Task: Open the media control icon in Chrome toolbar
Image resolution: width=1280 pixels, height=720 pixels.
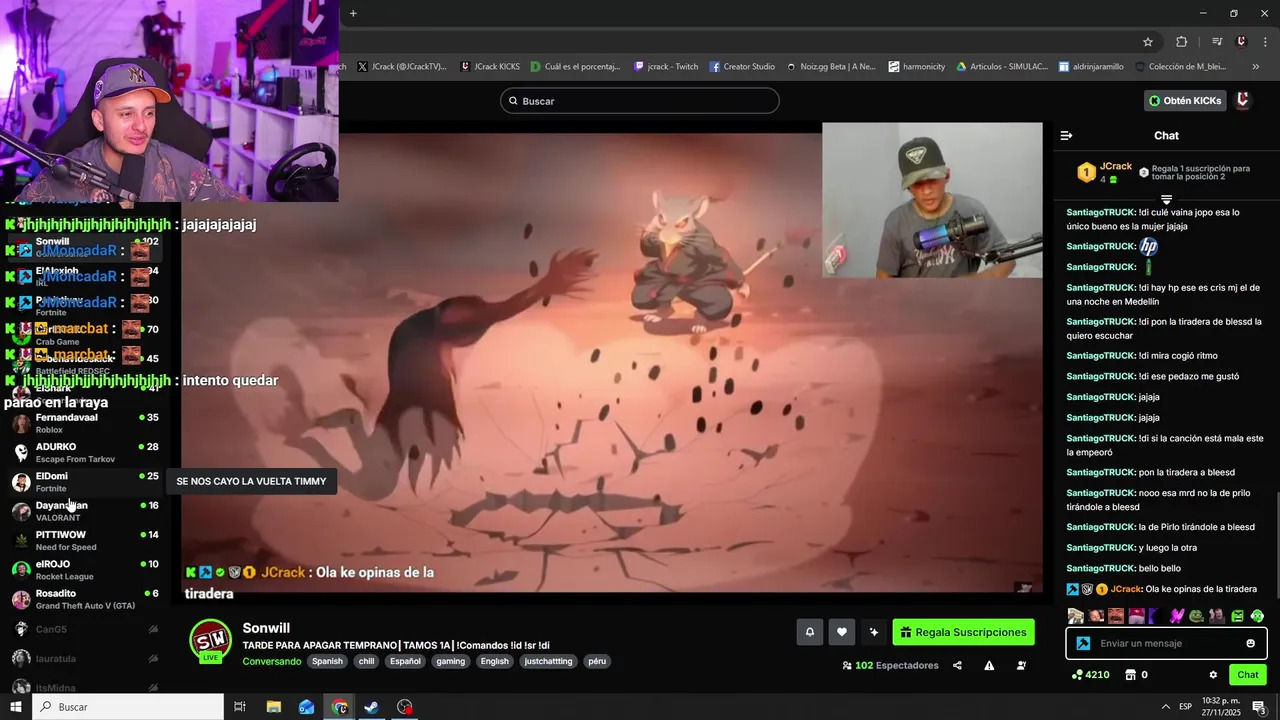Action: click(x=1217, y=41)
